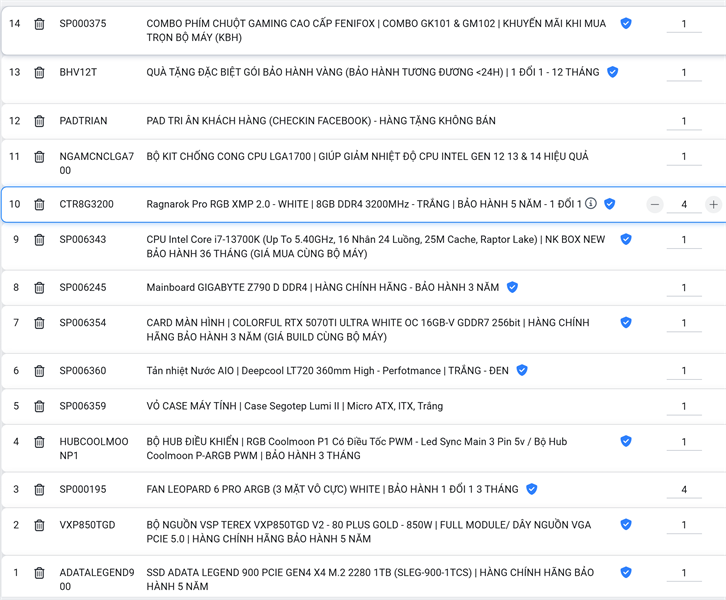Remove ADATALEGEND900 SSD row via trash
The width and height of the screenshot is (726, 600).
(x=39, y=574)
